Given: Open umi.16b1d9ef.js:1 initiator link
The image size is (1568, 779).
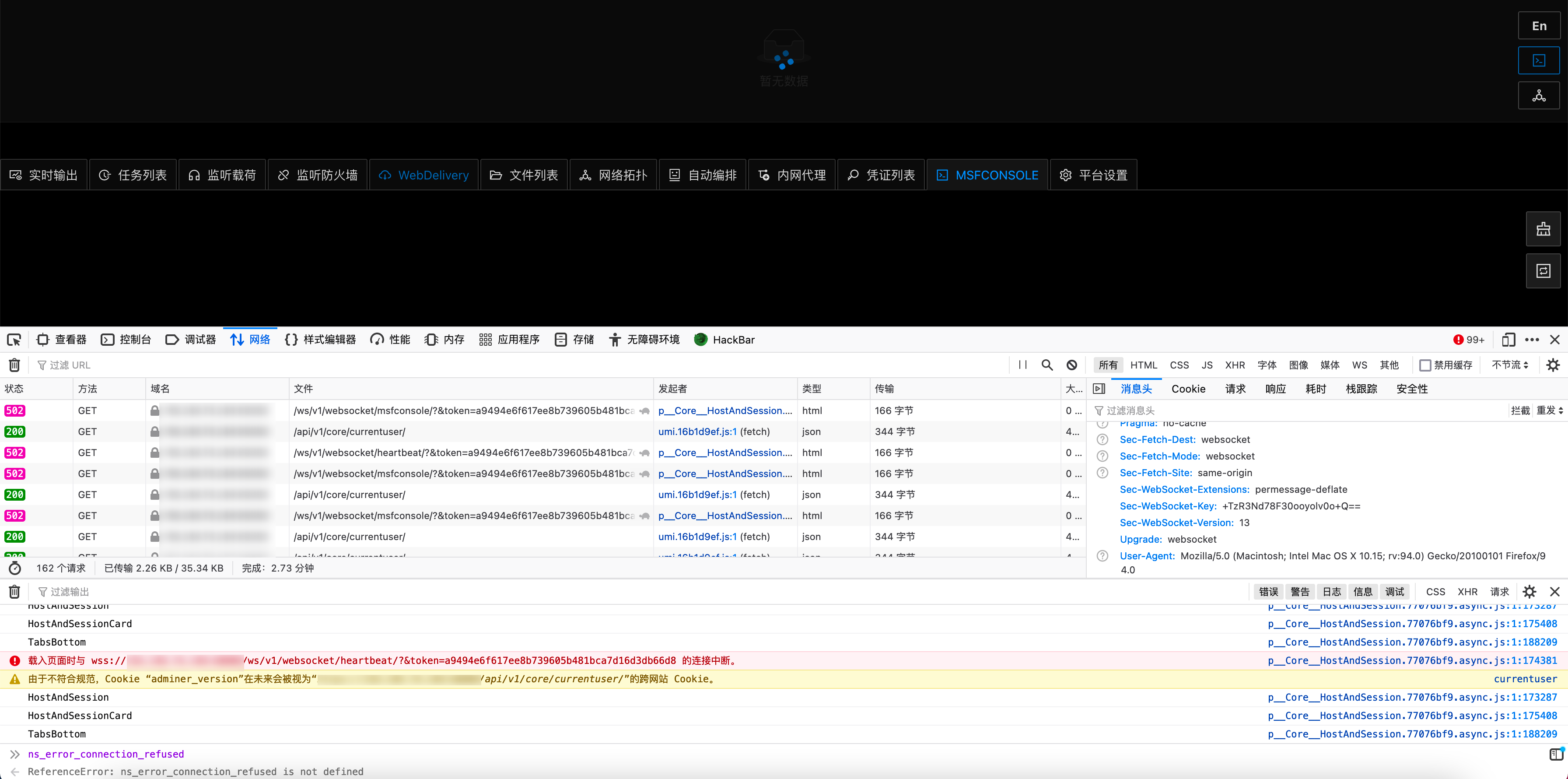Looking at the screenshot, I should point(696,431).
